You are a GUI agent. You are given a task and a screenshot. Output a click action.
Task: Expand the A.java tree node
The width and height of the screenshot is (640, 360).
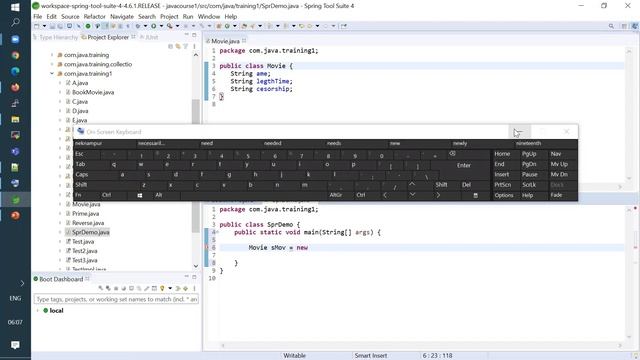(x=60, y=83)
